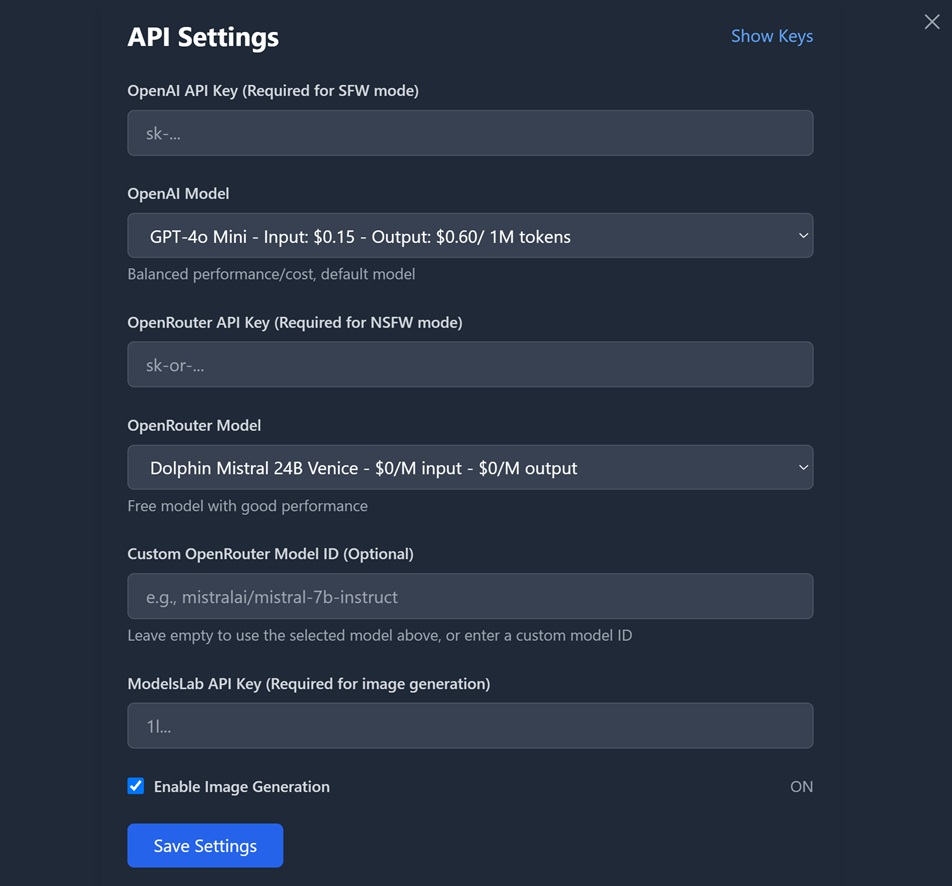The width and height of the screenshot is (952, 886).
Task: Click the ON status indicator
Action: point(801,787)
